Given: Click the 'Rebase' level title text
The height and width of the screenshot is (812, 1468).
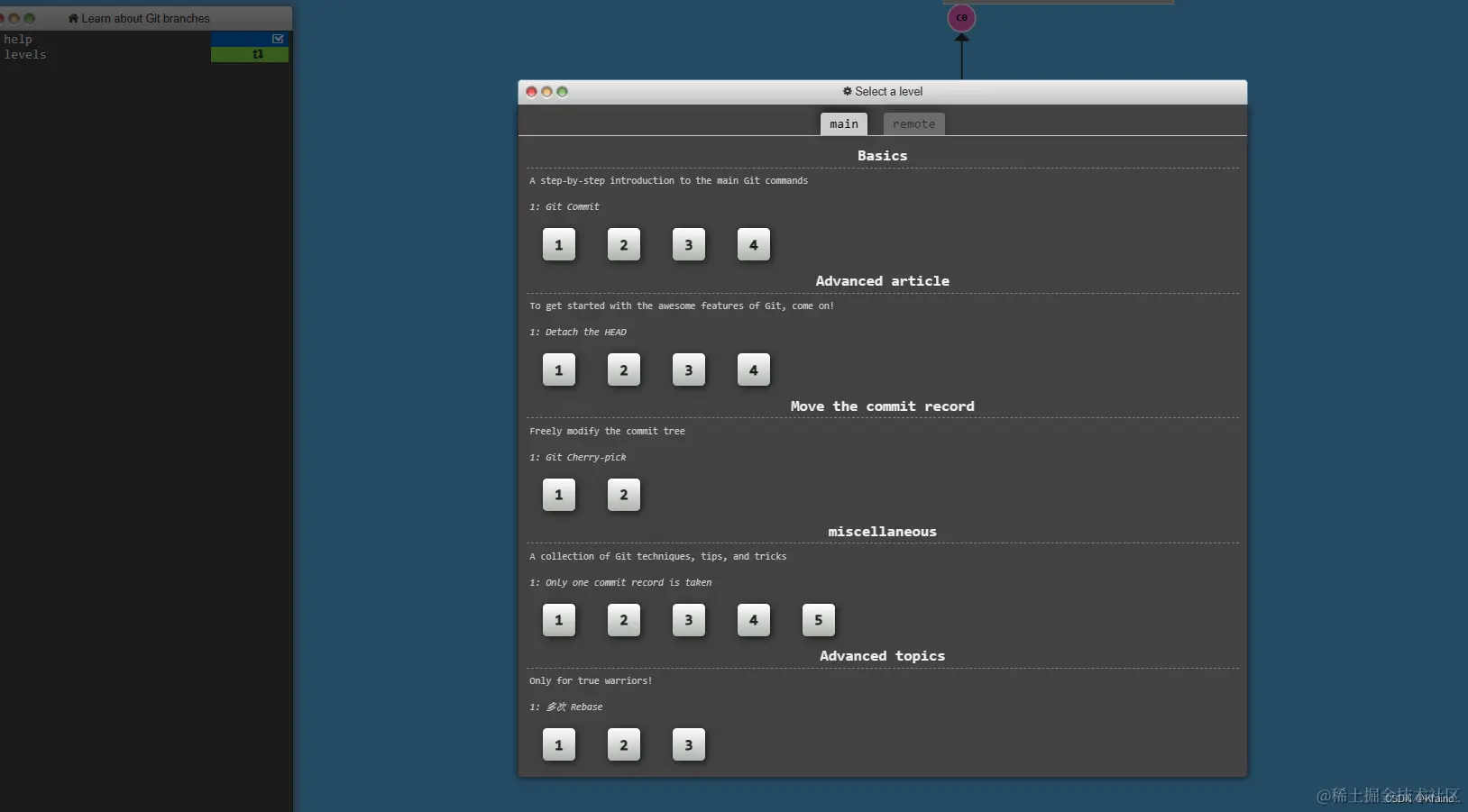Looking at the screenshot, I should [586, 707].
